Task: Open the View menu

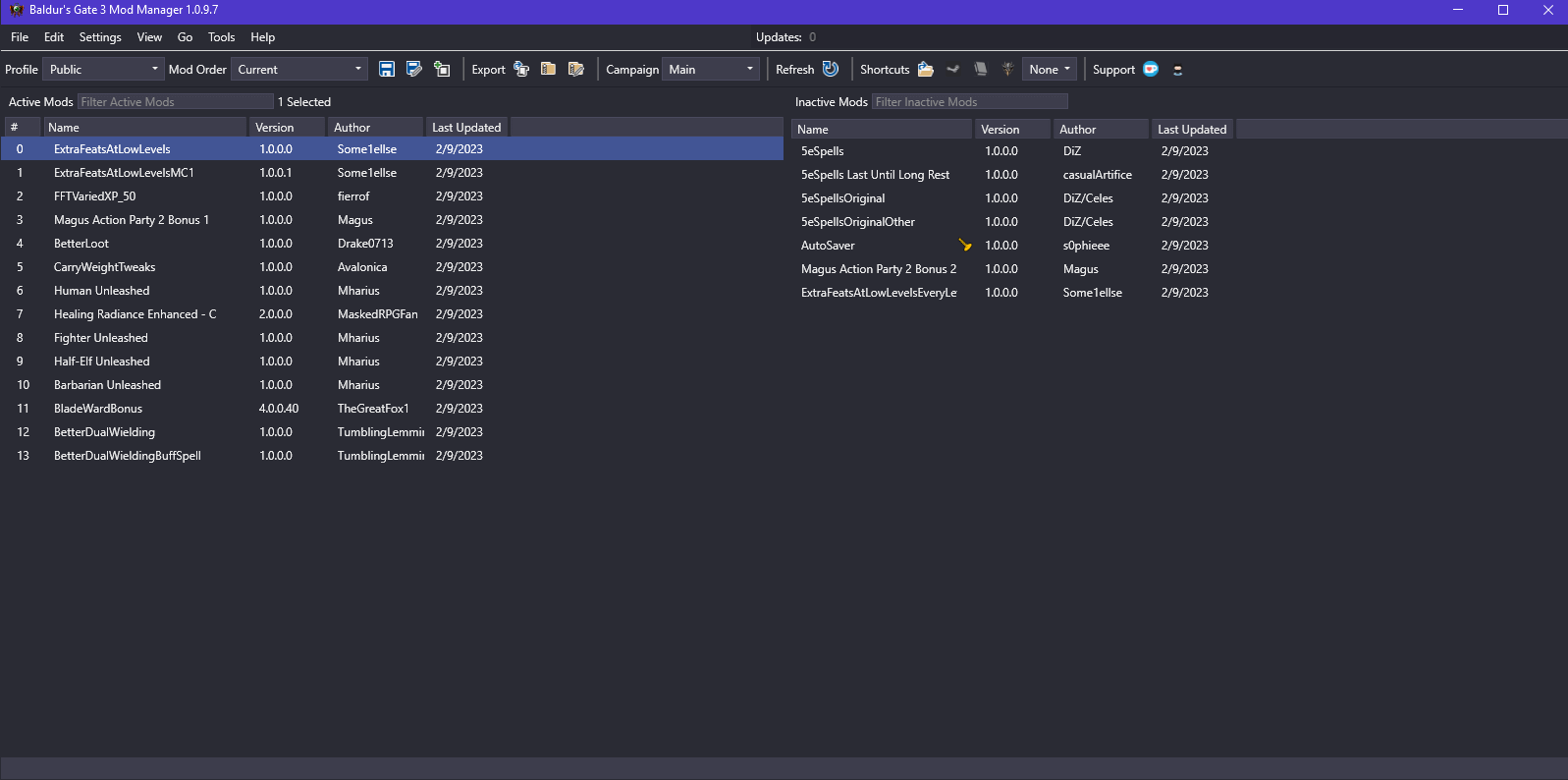Action: (149, 37)
